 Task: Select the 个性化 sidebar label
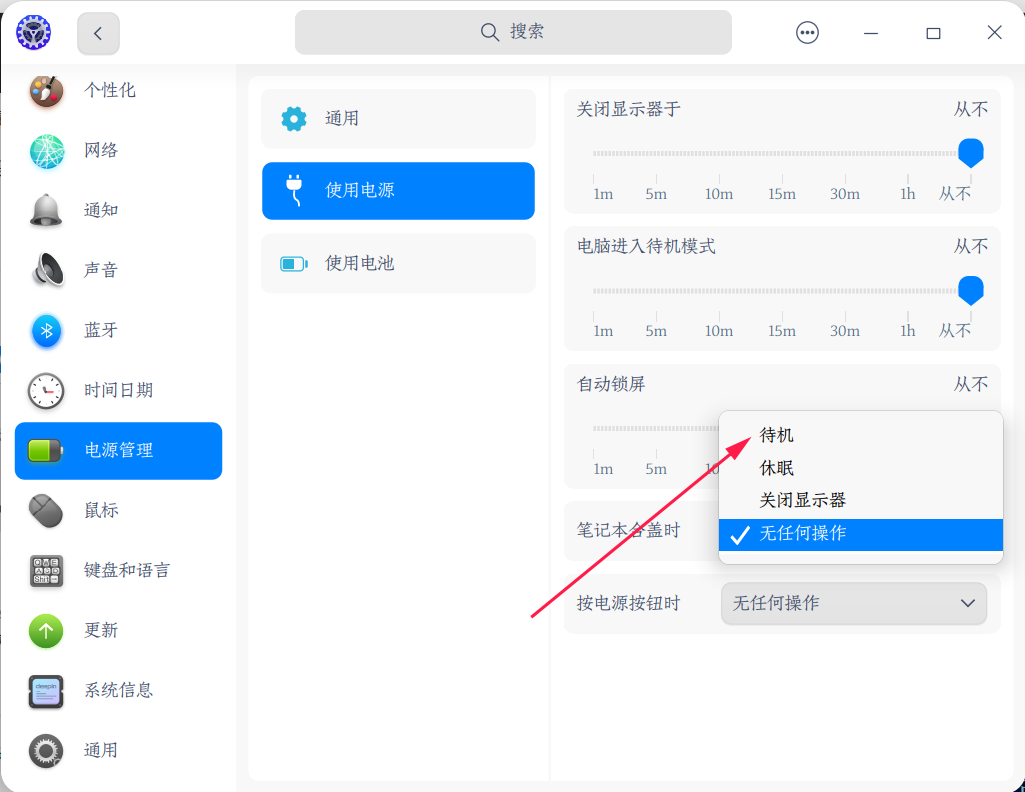coord(110,90)
